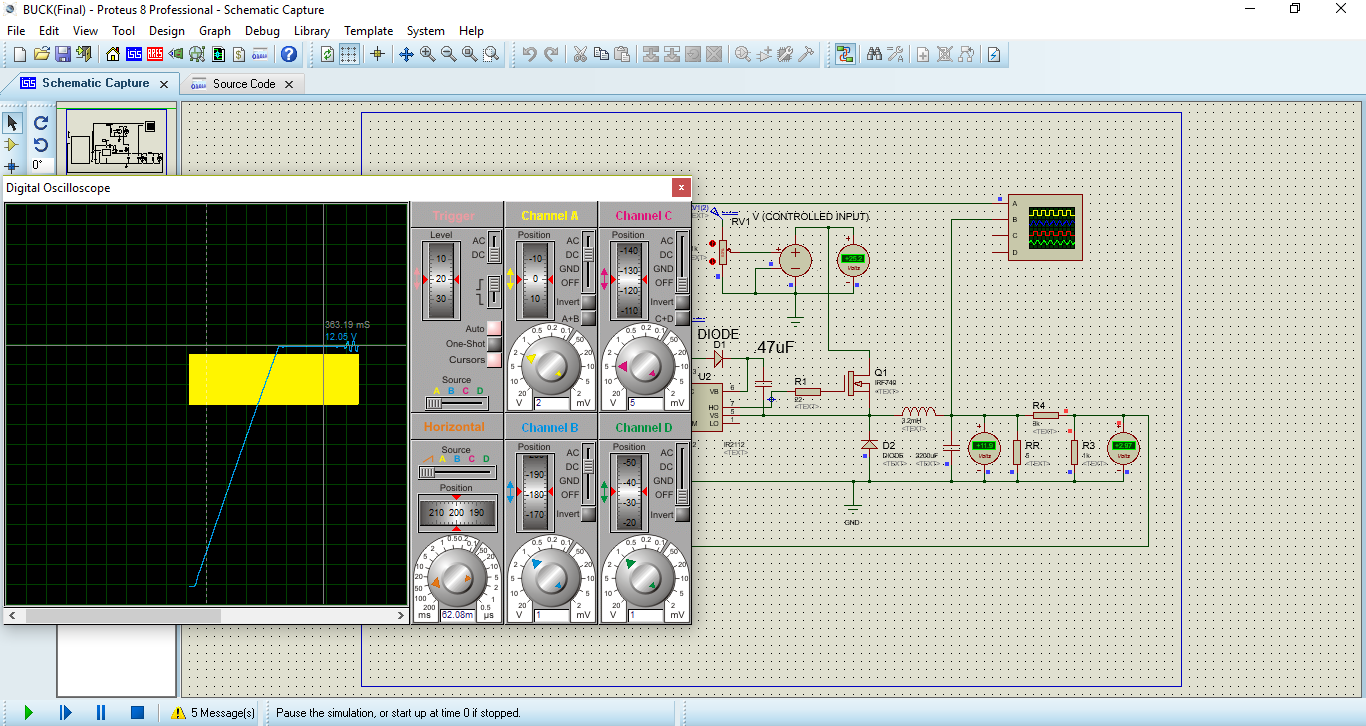Click the Channel A volts input field
This screenshot has height=726, width=1366.
[551, 403]
